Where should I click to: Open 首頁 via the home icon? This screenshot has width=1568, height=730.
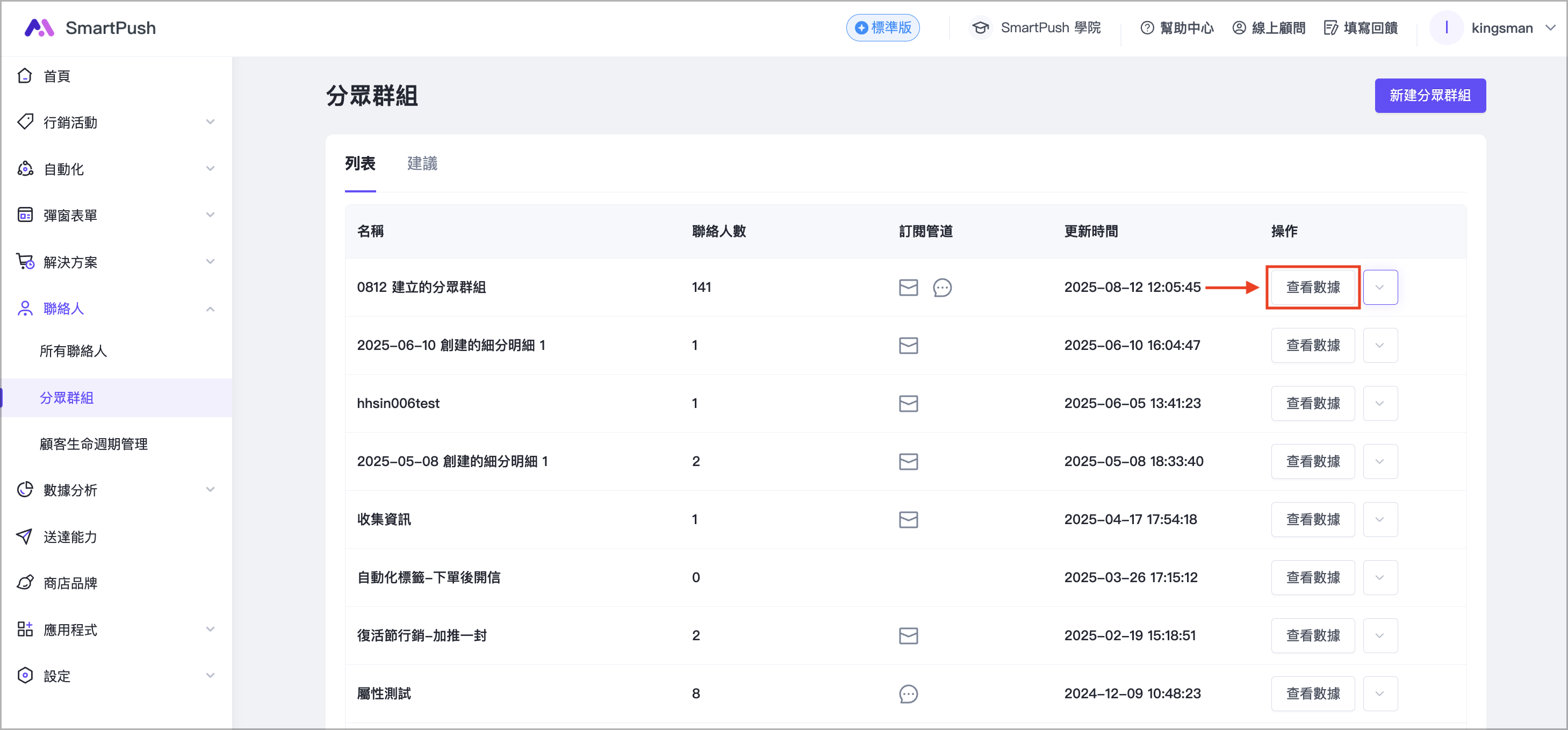point(25,76)
